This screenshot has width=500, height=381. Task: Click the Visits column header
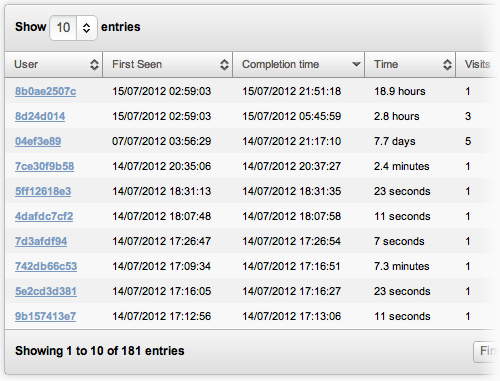pos(477,64)
